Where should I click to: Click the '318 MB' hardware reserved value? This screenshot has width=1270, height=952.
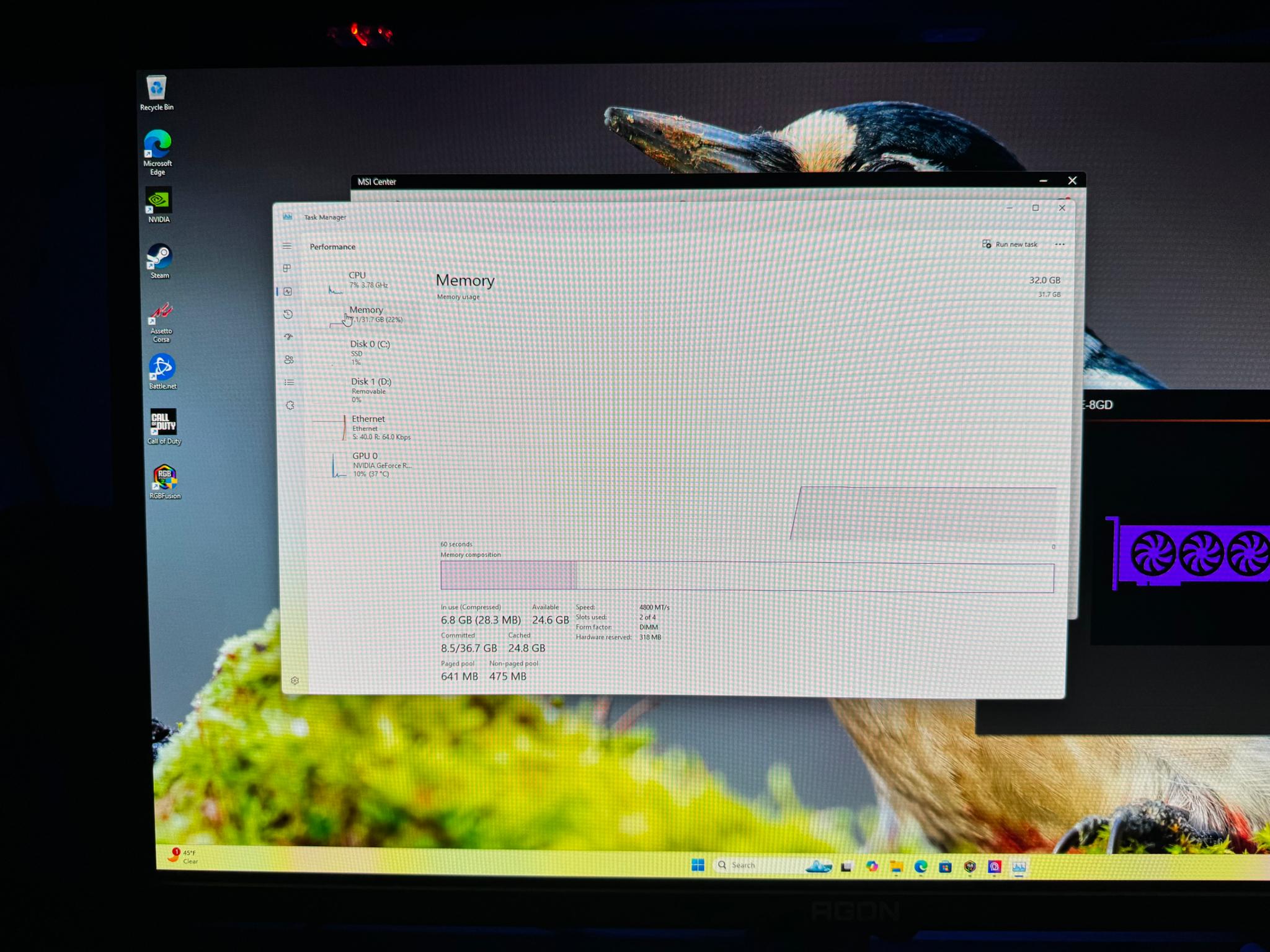[x=650, y=637]
